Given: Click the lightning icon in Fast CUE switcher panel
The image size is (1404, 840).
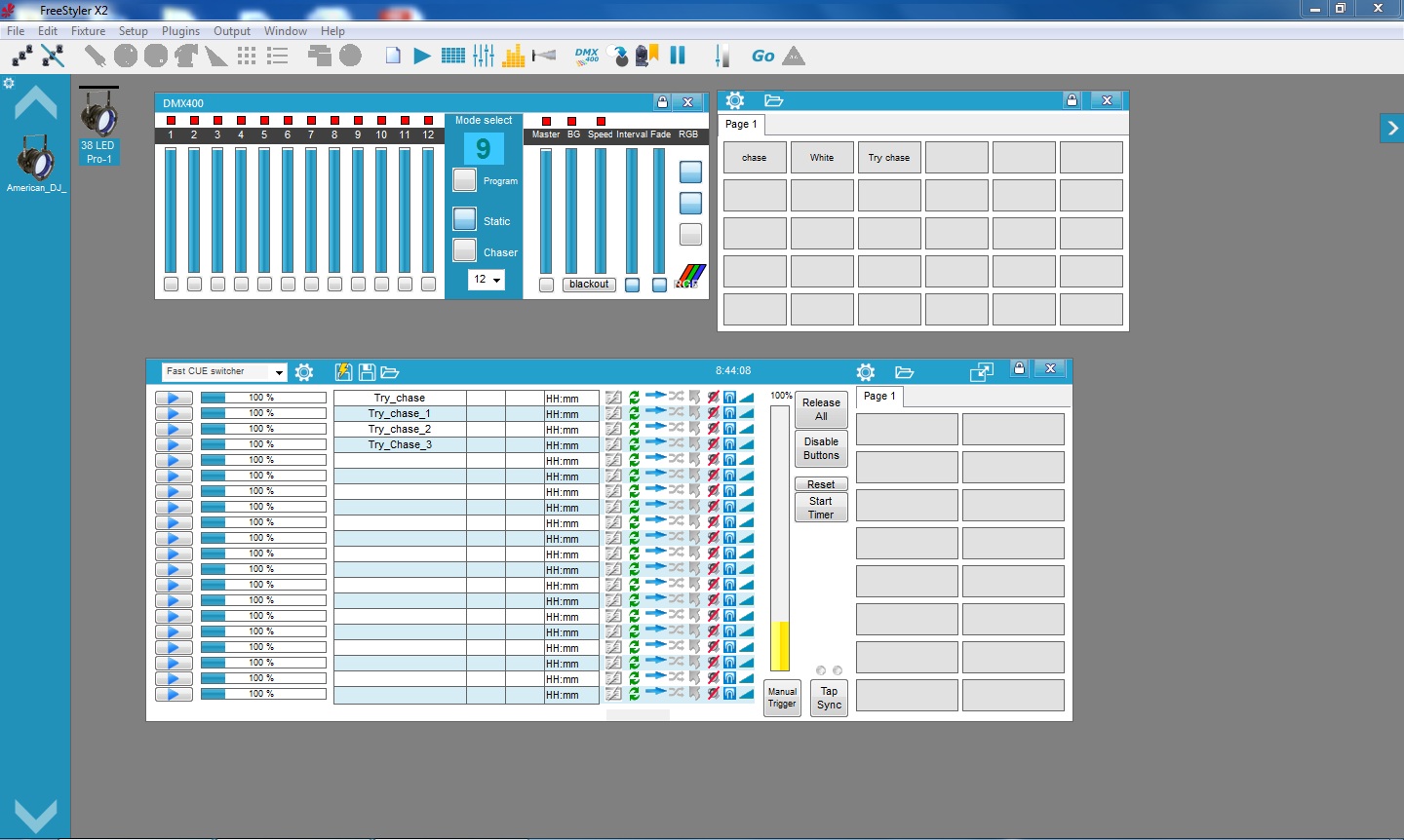Looking at the screenshot, I should tap(343, 371).
